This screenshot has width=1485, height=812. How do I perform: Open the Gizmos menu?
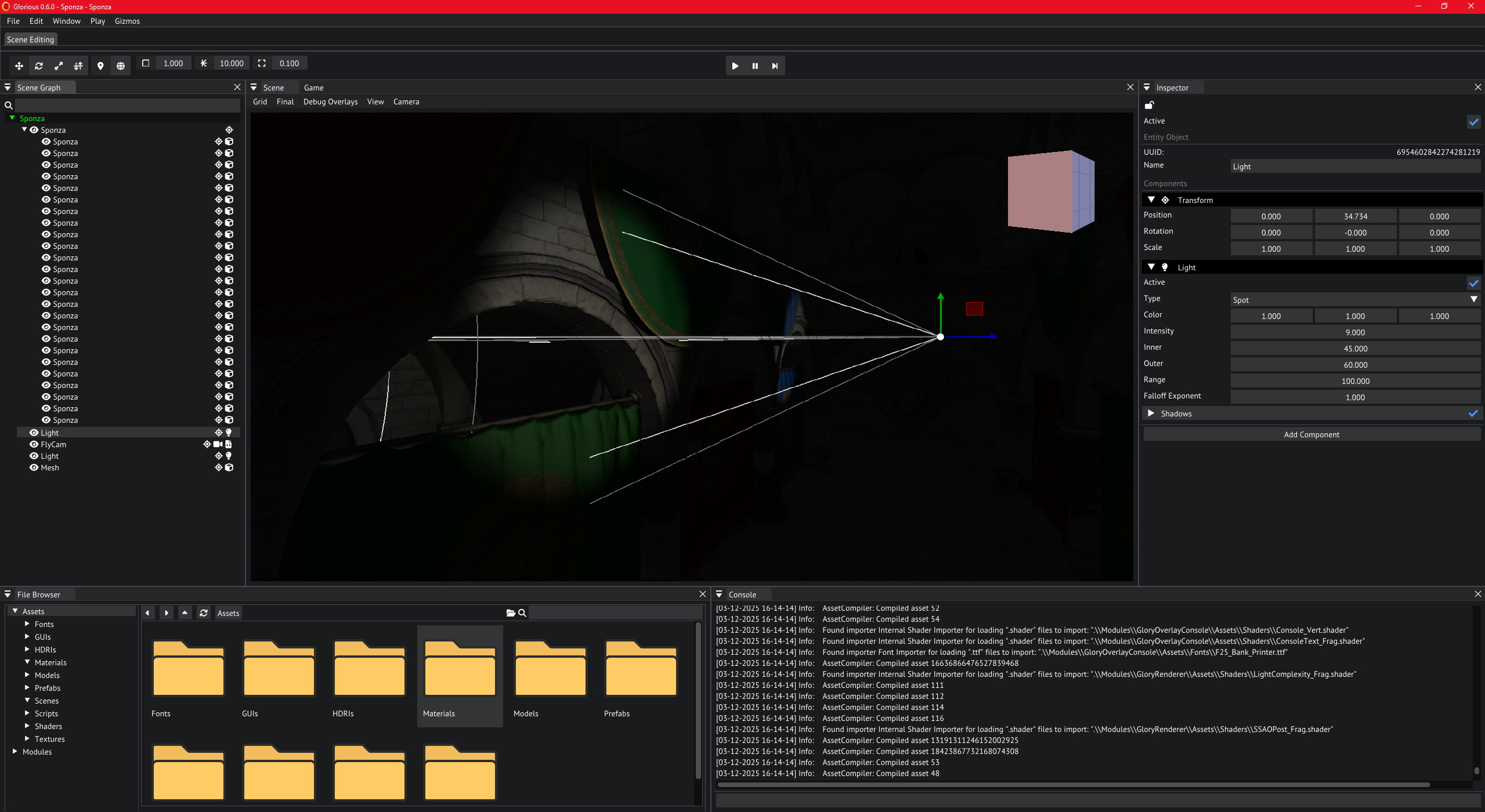pos(127,21)
